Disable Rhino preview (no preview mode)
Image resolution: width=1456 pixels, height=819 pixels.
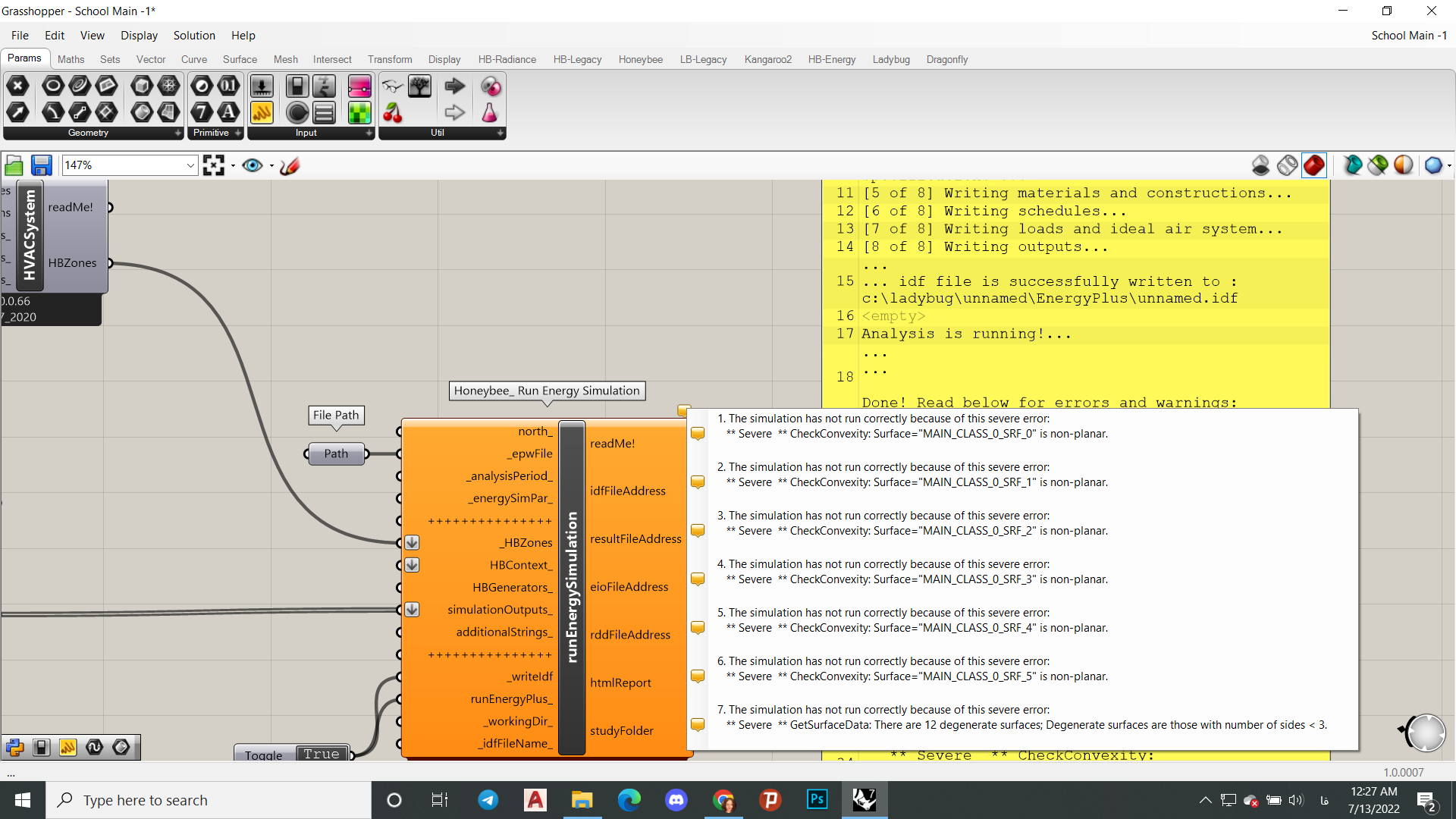[x=1260, y=165]
